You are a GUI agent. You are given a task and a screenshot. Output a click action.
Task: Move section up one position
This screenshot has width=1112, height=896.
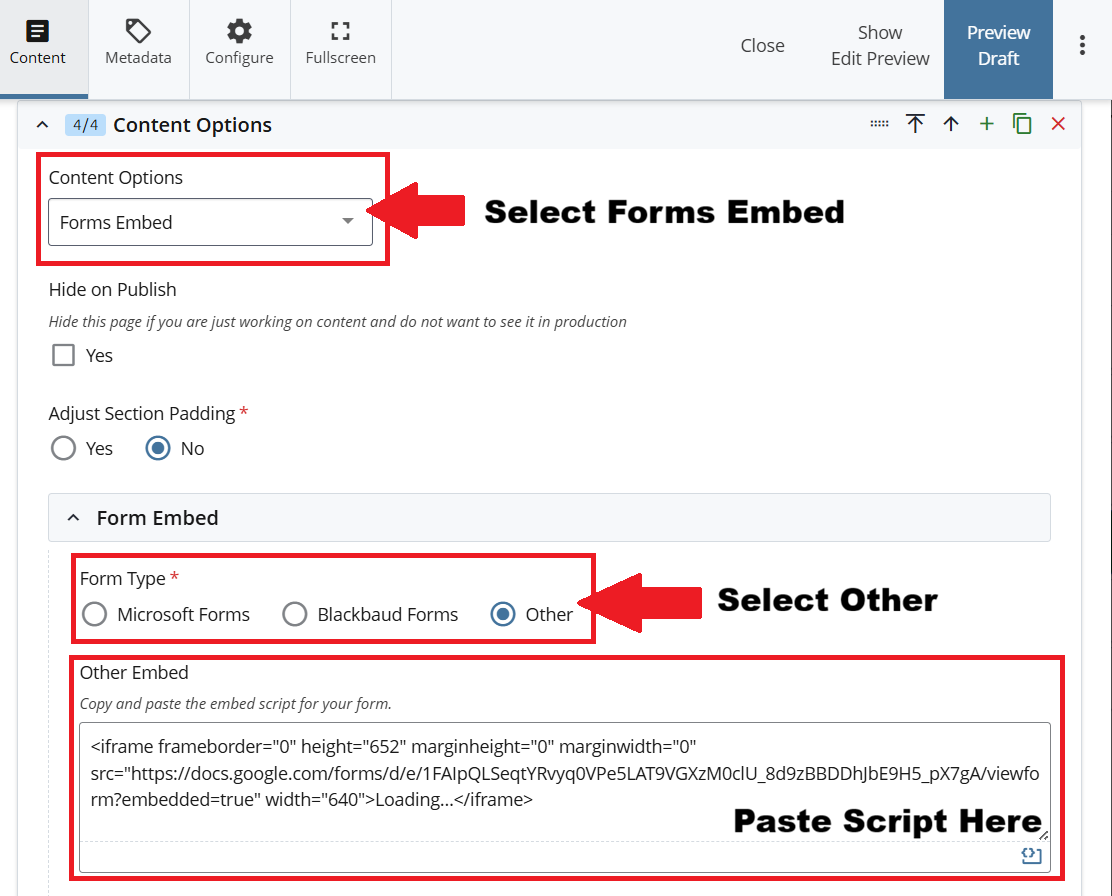(951, 124)
